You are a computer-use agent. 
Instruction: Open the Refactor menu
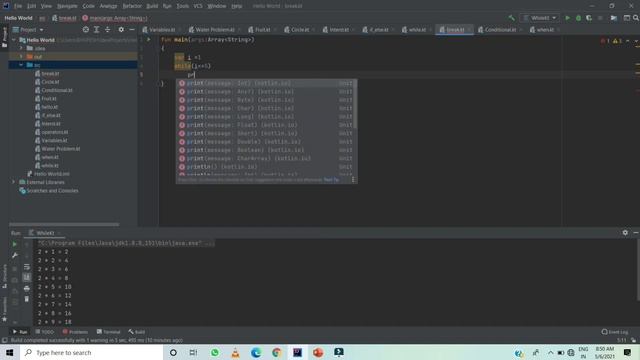click(132, 6)
